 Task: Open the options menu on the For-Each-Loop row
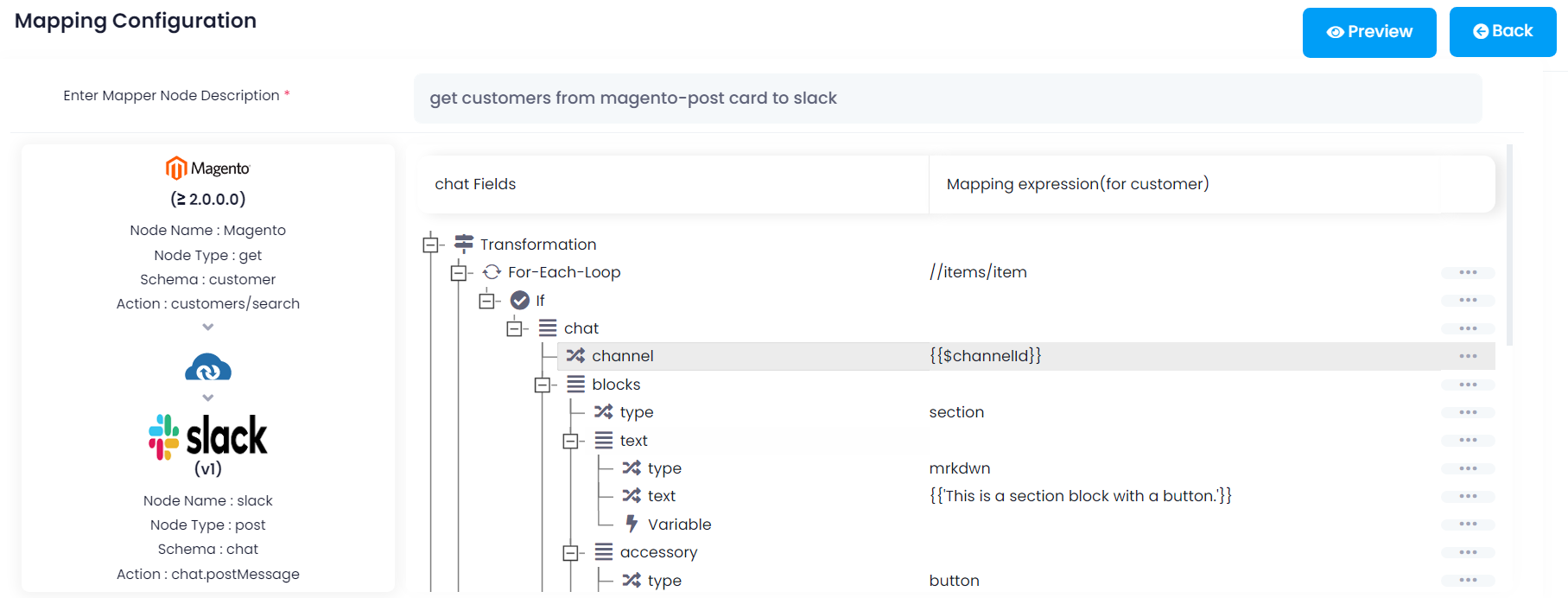(x=1468, y=272)
